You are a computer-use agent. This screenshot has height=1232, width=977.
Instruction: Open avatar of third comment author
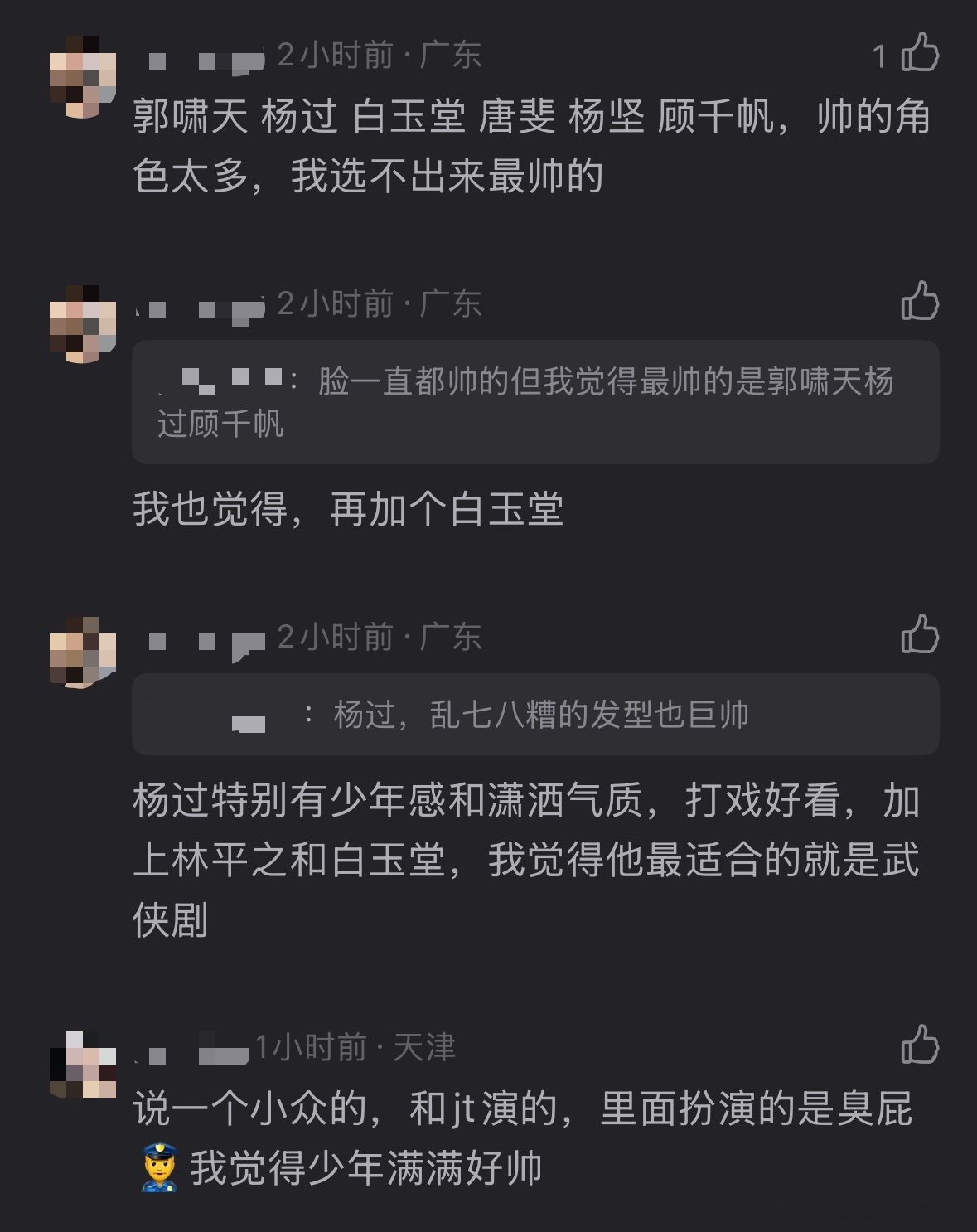pyautogui.click(x=83, y=652)
